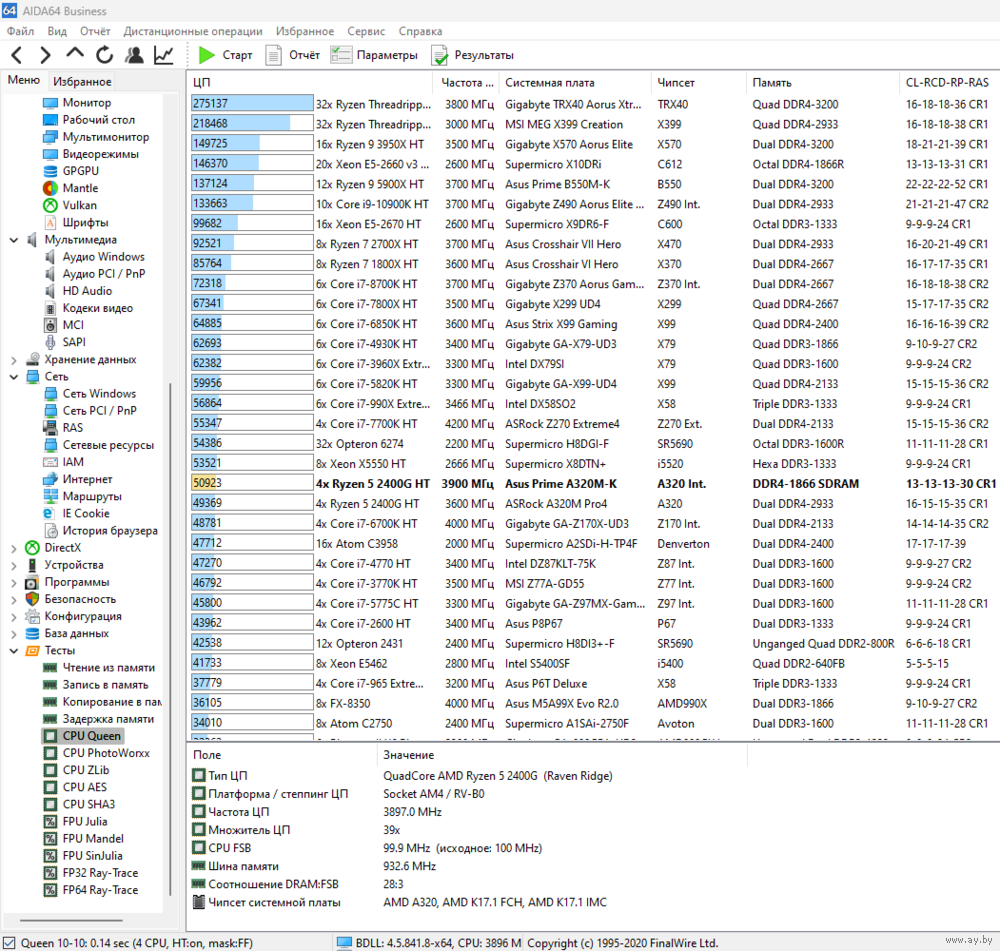Go back using the left arrow icon
The height and width of the screenshot is (951, 1000).
[17, 55]
